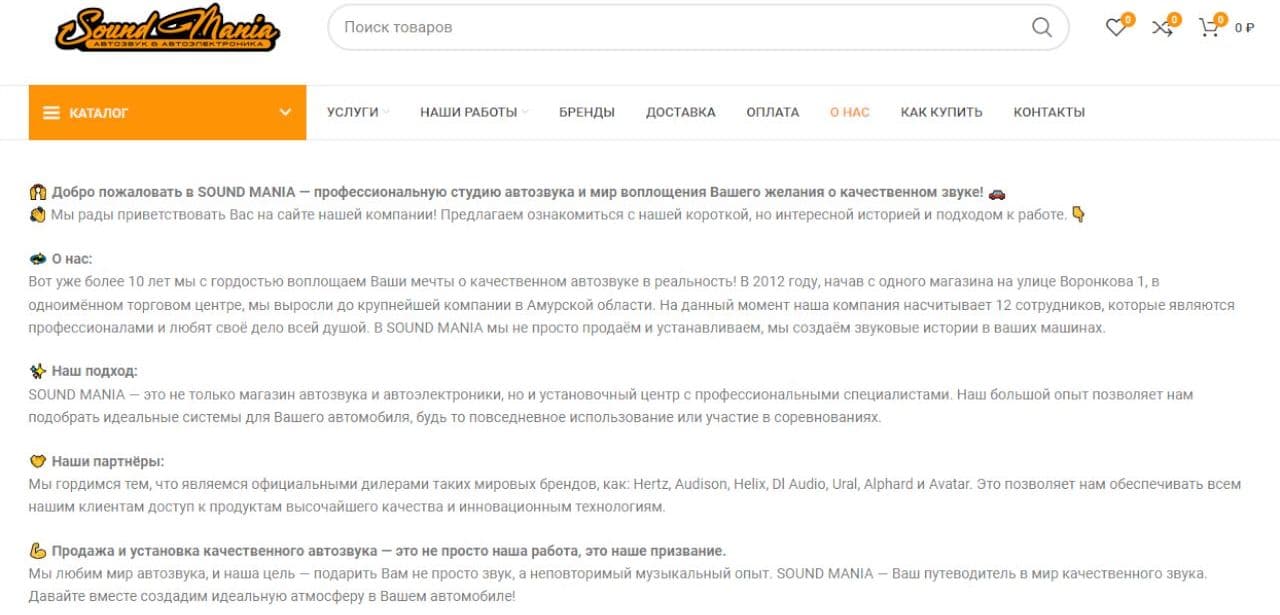Expand the arrow next to Наши работы
The image size is (1280, 615).
click(525, 112)
